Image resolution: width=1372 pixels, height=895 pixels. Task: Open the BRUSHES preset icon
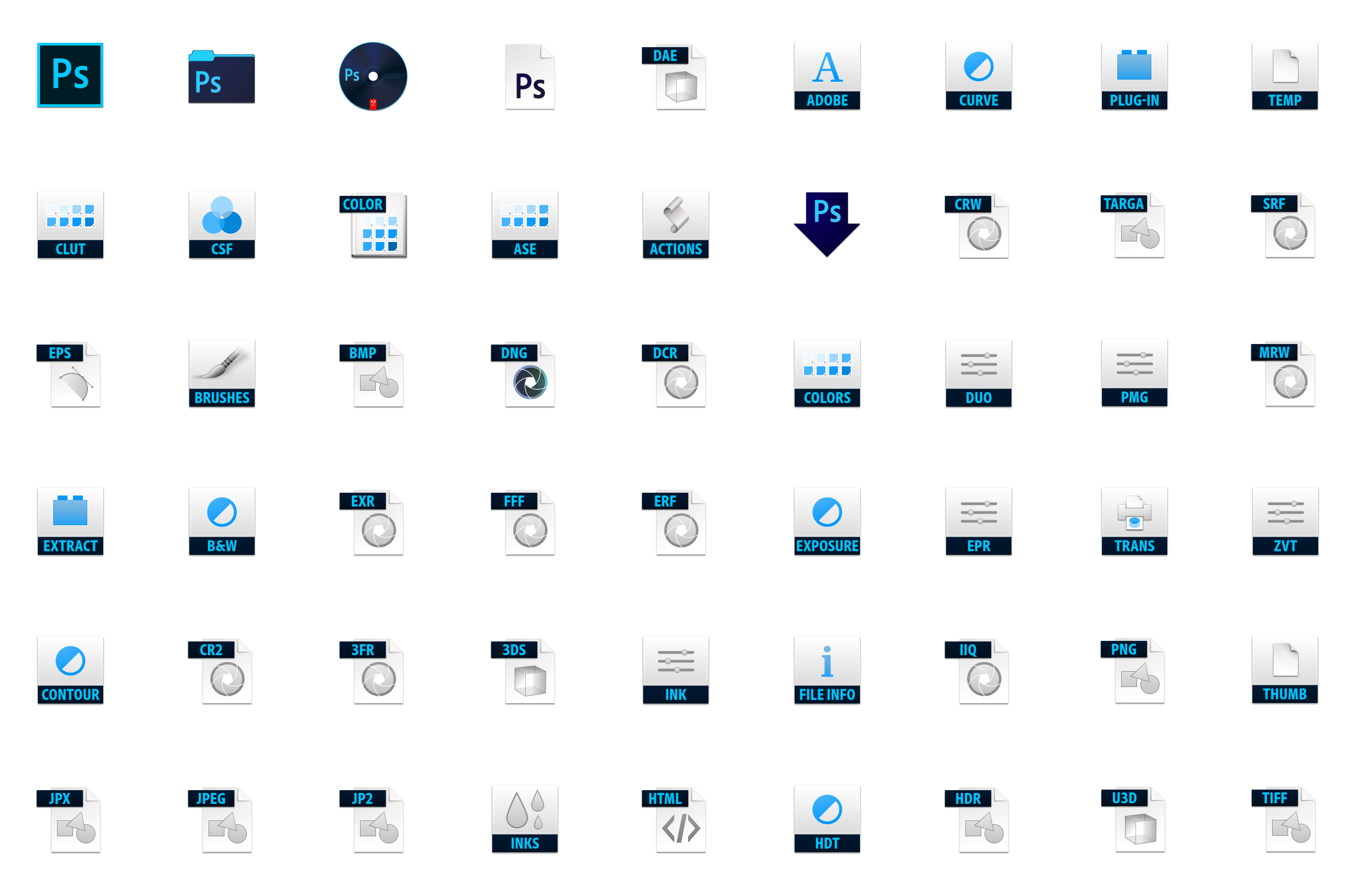click(x=221, y=373)
